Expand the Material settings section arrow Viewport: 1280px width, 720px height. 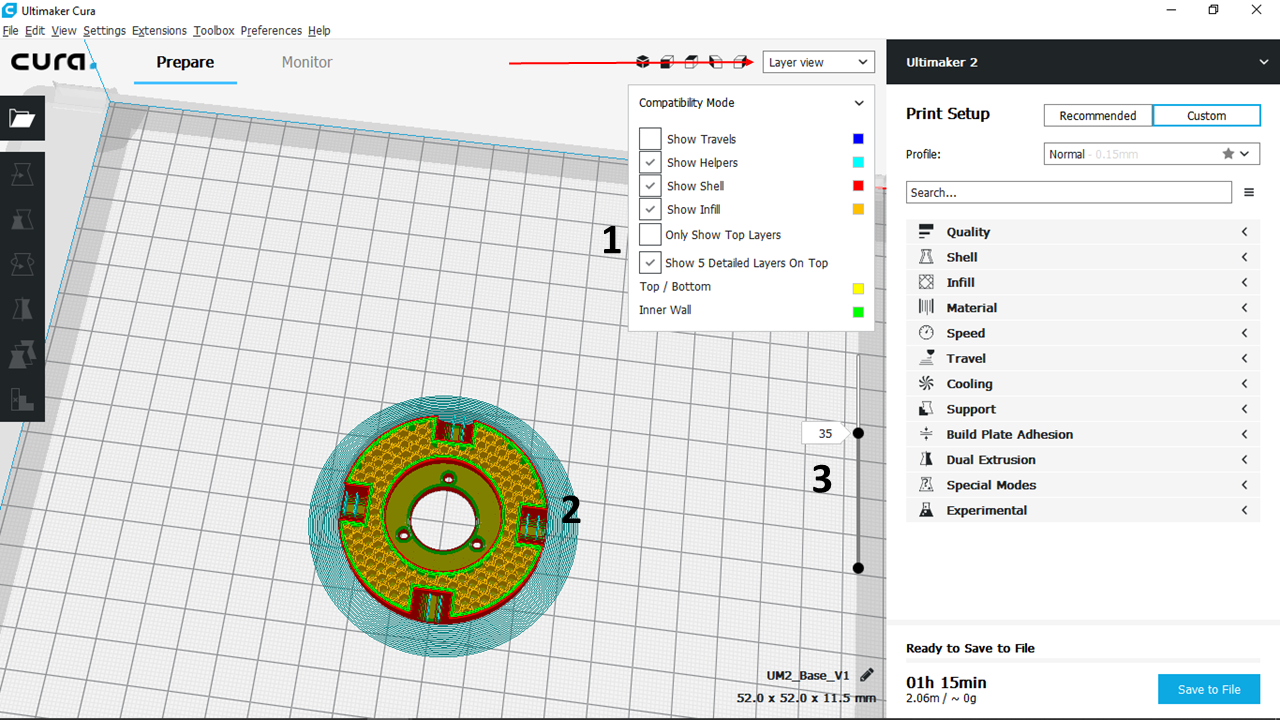coord(1245,308)
